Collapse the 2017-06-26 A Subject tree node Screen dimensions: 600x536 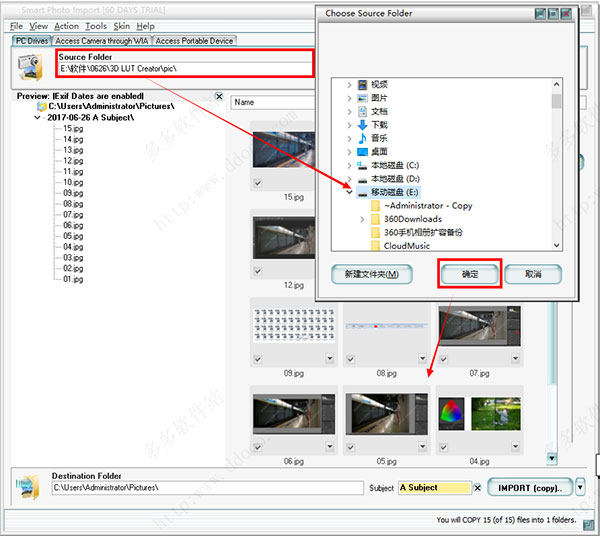click(37, 117)
